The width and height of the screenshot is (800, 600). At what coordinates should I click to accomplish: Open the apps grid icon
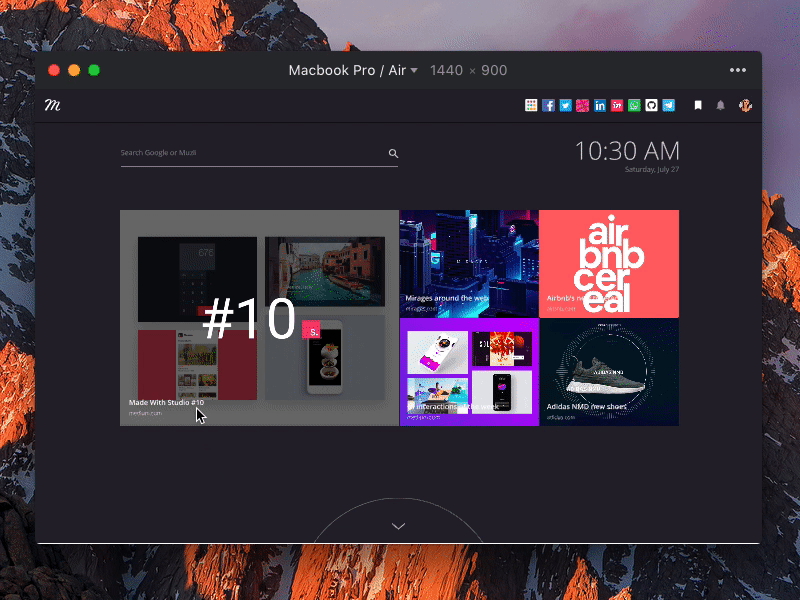(x=531, y=104)
